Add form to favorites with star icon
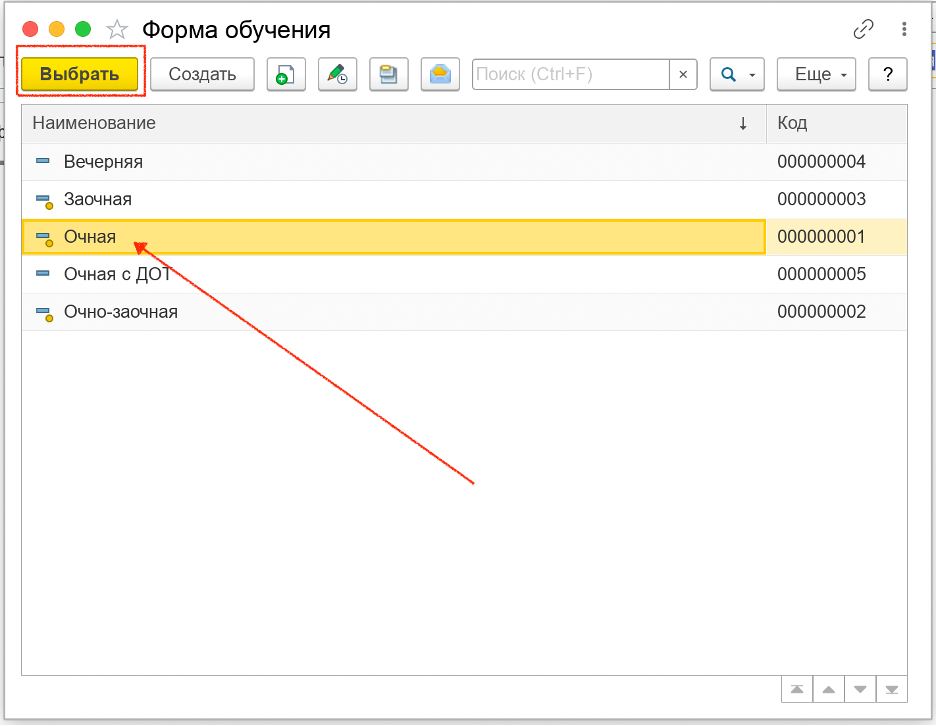This screenshot has width=936, height=726. (117, 29)
